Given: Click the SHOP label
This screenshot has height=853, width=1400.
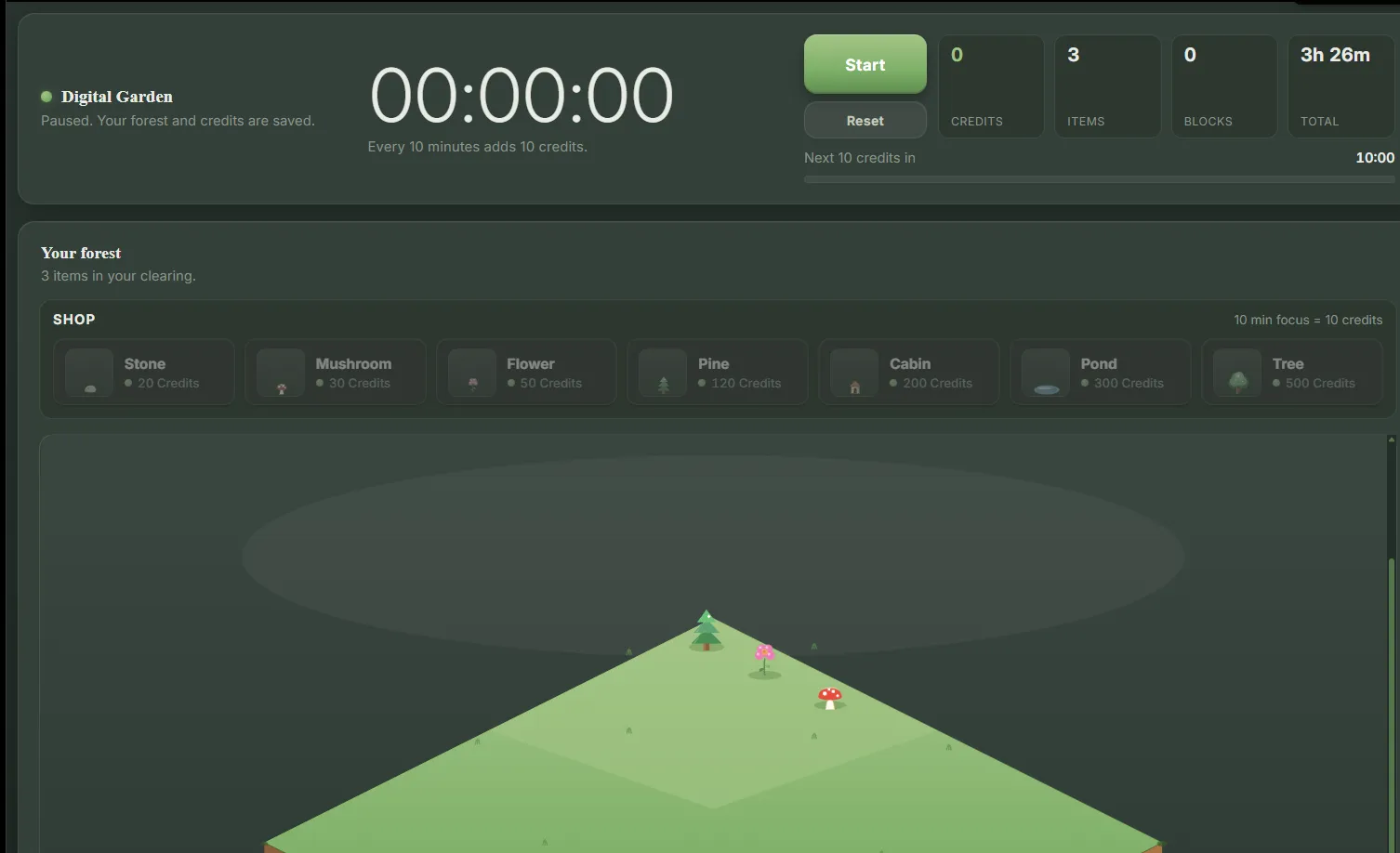Looking at the screenshot, I should [74, 319].
